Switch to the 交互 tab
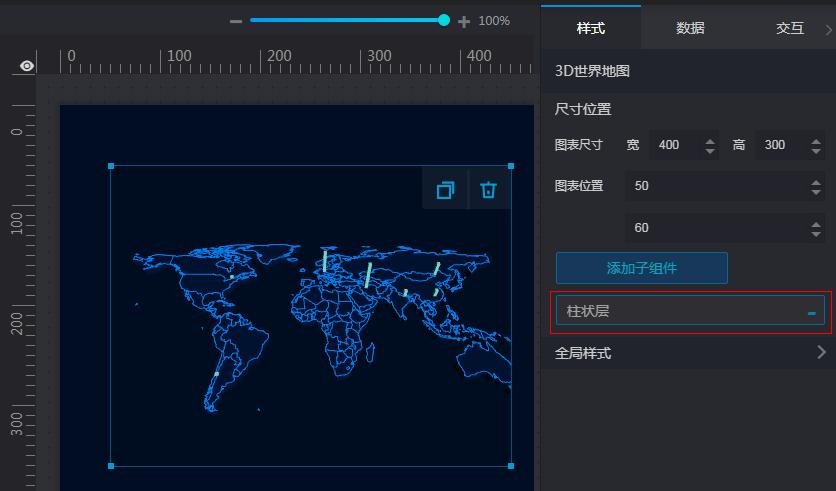This screenshot has height=491, width=836. (790, 28)
